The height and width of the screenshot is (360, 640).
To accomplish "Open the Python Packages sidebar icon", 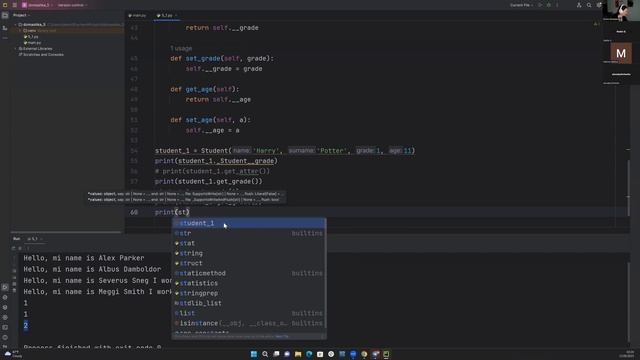I will tap(5, 307).
